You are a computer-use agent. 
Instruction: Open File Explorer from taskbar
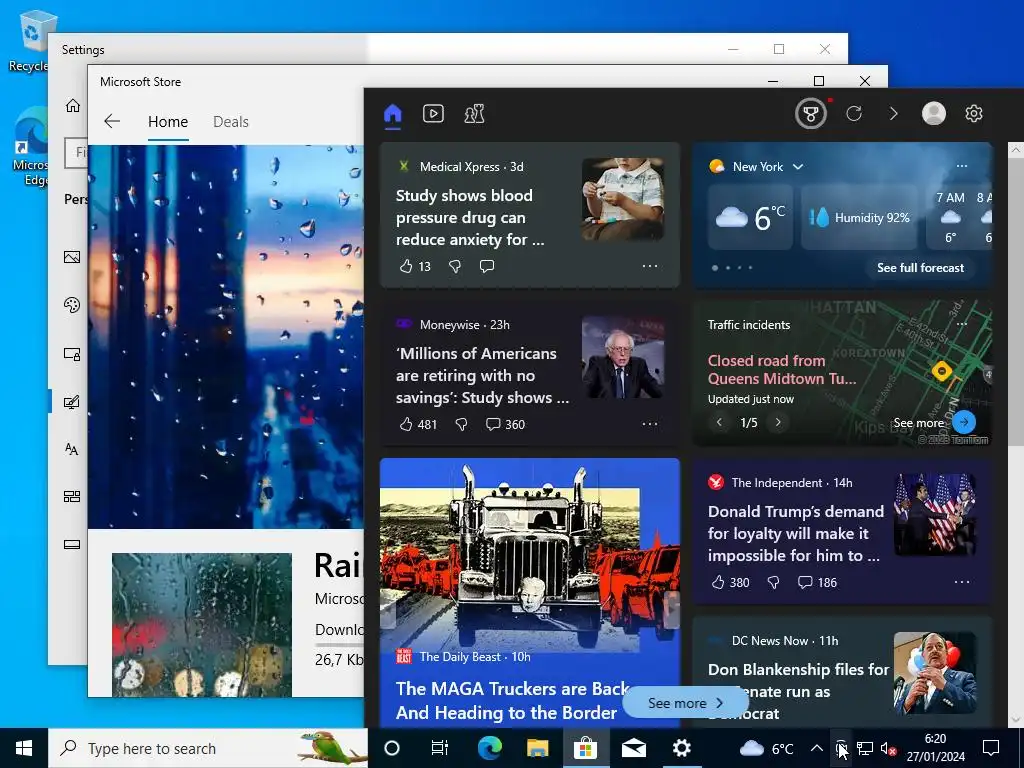click(x=537, y=748)
